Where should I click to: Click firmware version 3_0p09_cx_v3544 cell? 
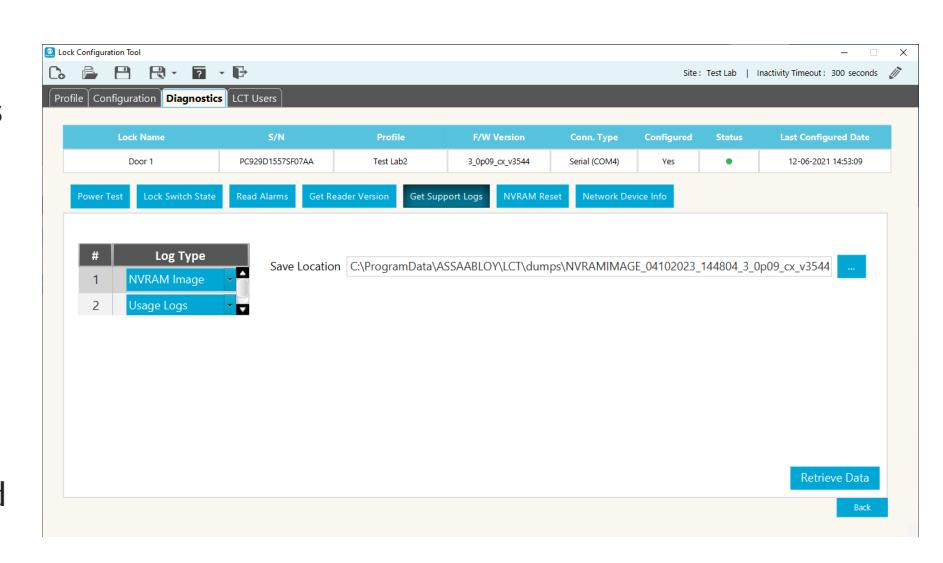(499, 161)
